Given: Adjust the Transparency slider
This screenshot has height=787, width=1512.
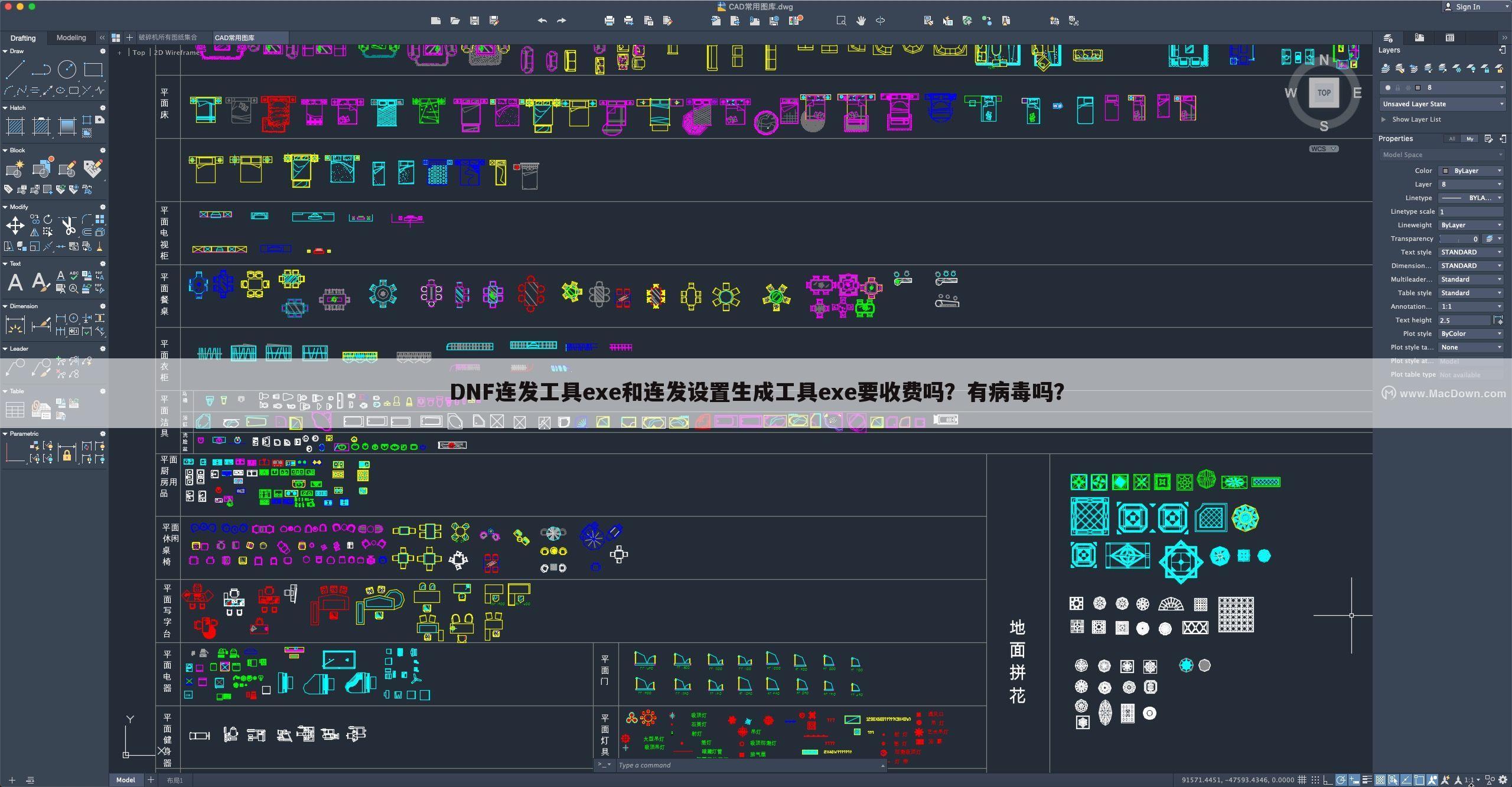Looking at the screenshot, I should 1459,239.
